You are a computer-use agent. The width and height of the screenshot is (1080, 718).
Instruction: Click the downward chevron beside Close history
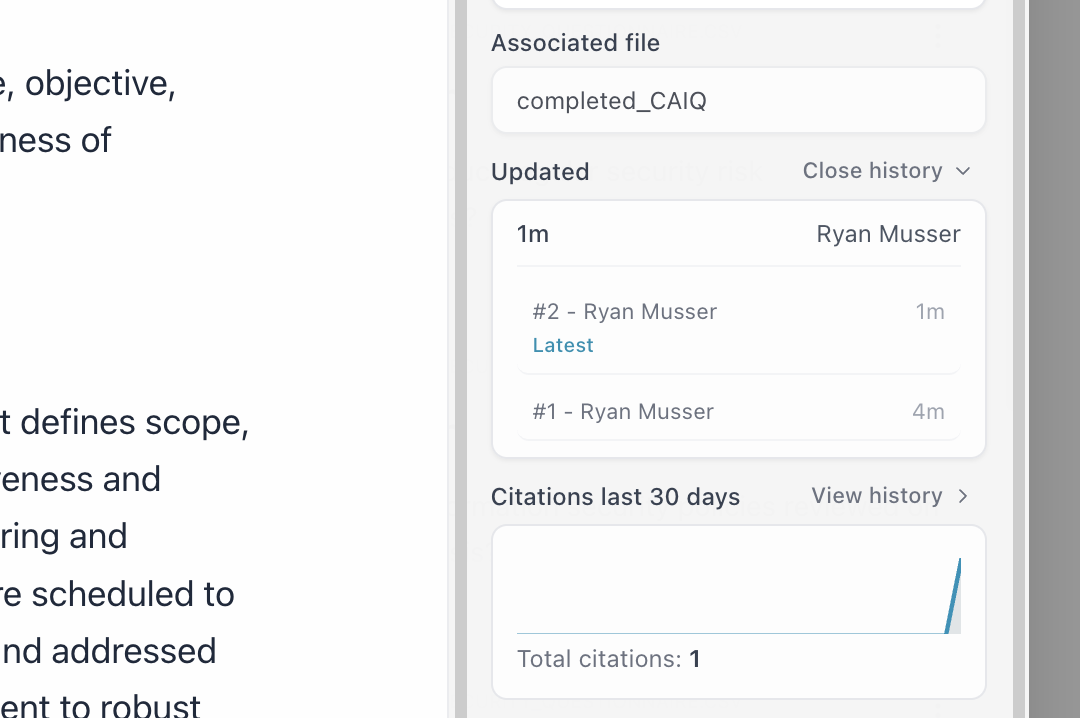pyautogui.click(x=963, y=171)
